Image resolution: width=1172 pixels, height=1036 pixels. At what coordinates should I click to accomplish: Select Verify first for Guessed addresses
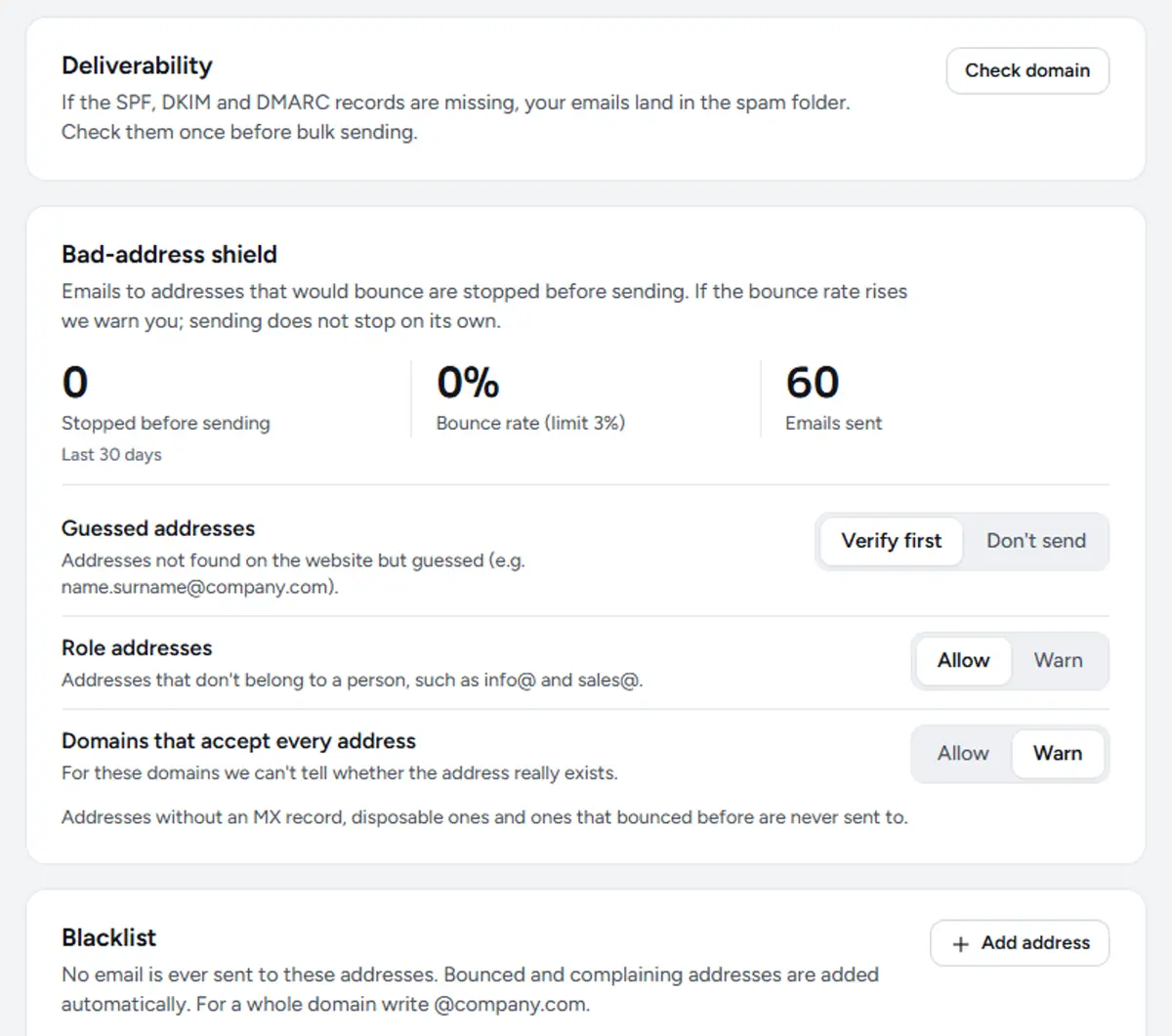point(891,541)
